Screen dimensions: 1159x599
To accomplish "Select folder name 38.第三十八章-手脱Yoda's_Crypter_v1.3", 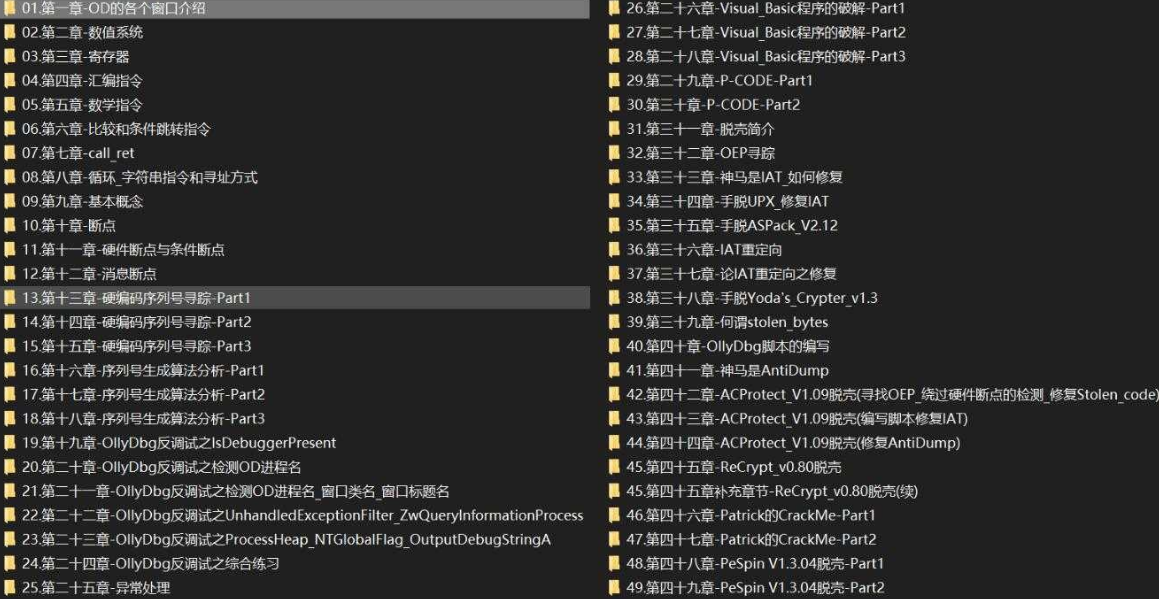I will coord(752,298).
